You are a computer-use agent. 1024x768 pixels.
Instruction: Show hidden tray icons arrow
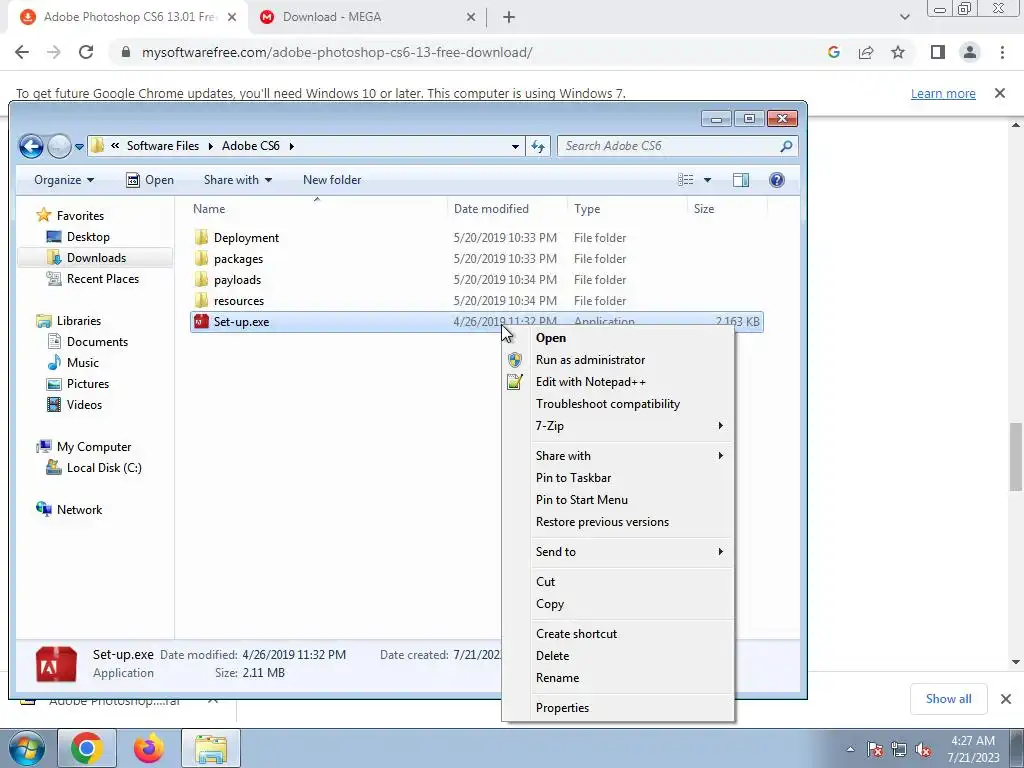pos(850,750)
